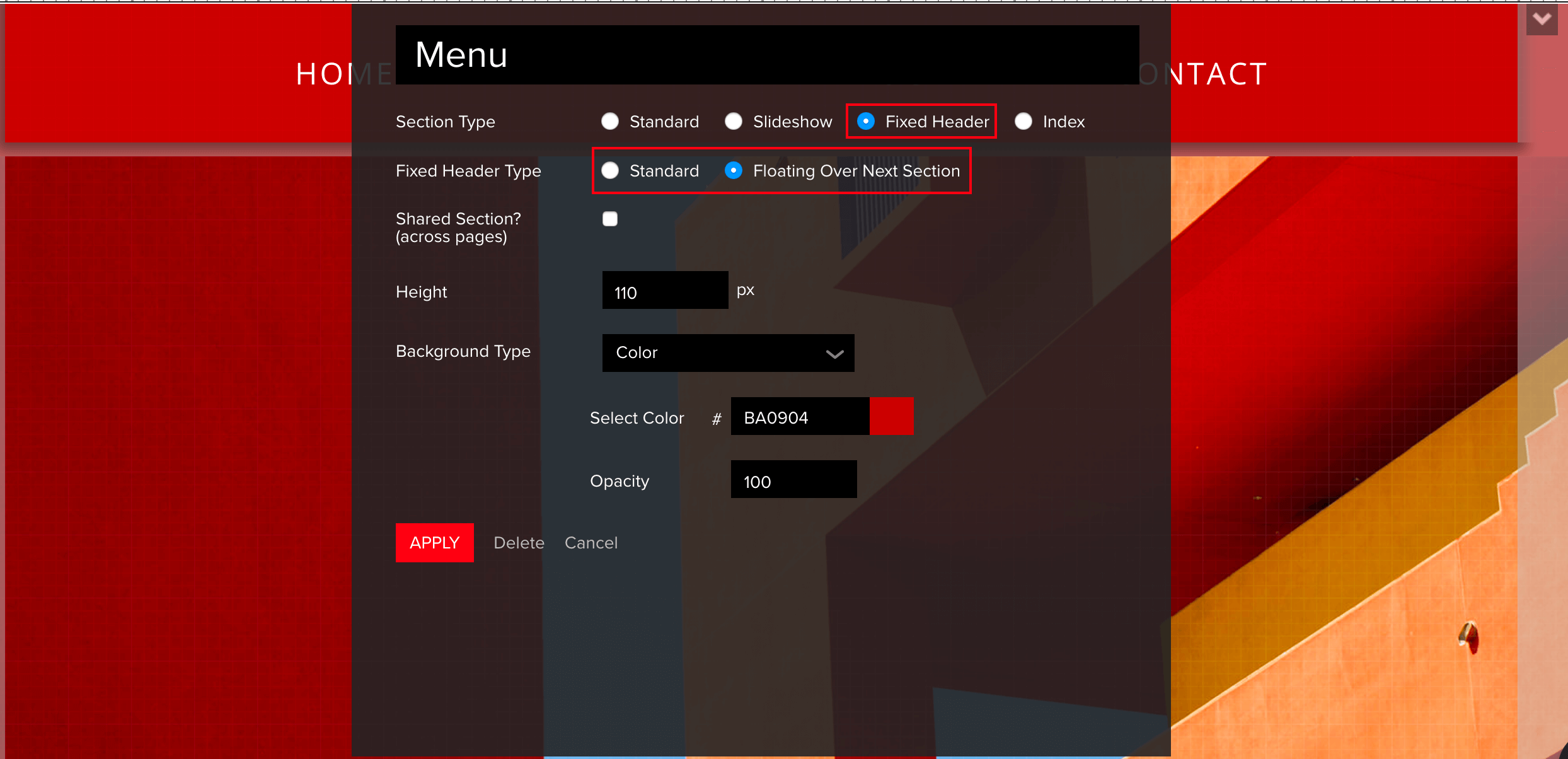This screenshot has width=1568, height=759.
Task: Choose Floating Over Next Section option
Action: point(734,170)
